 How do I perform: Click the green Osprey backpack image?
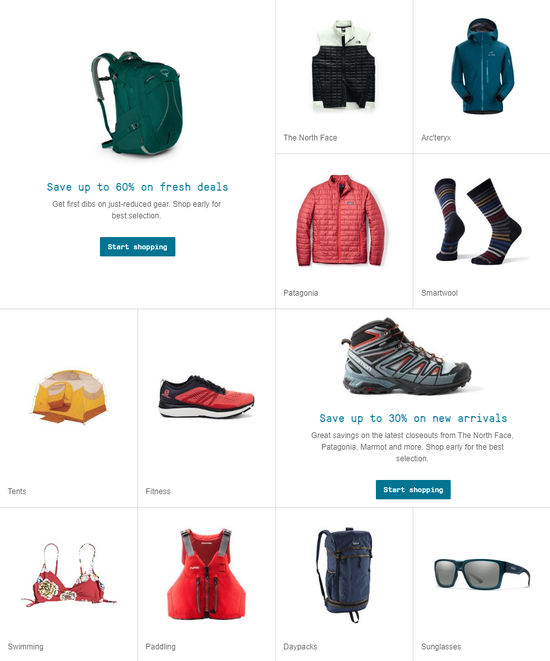[x=137, y=103]
